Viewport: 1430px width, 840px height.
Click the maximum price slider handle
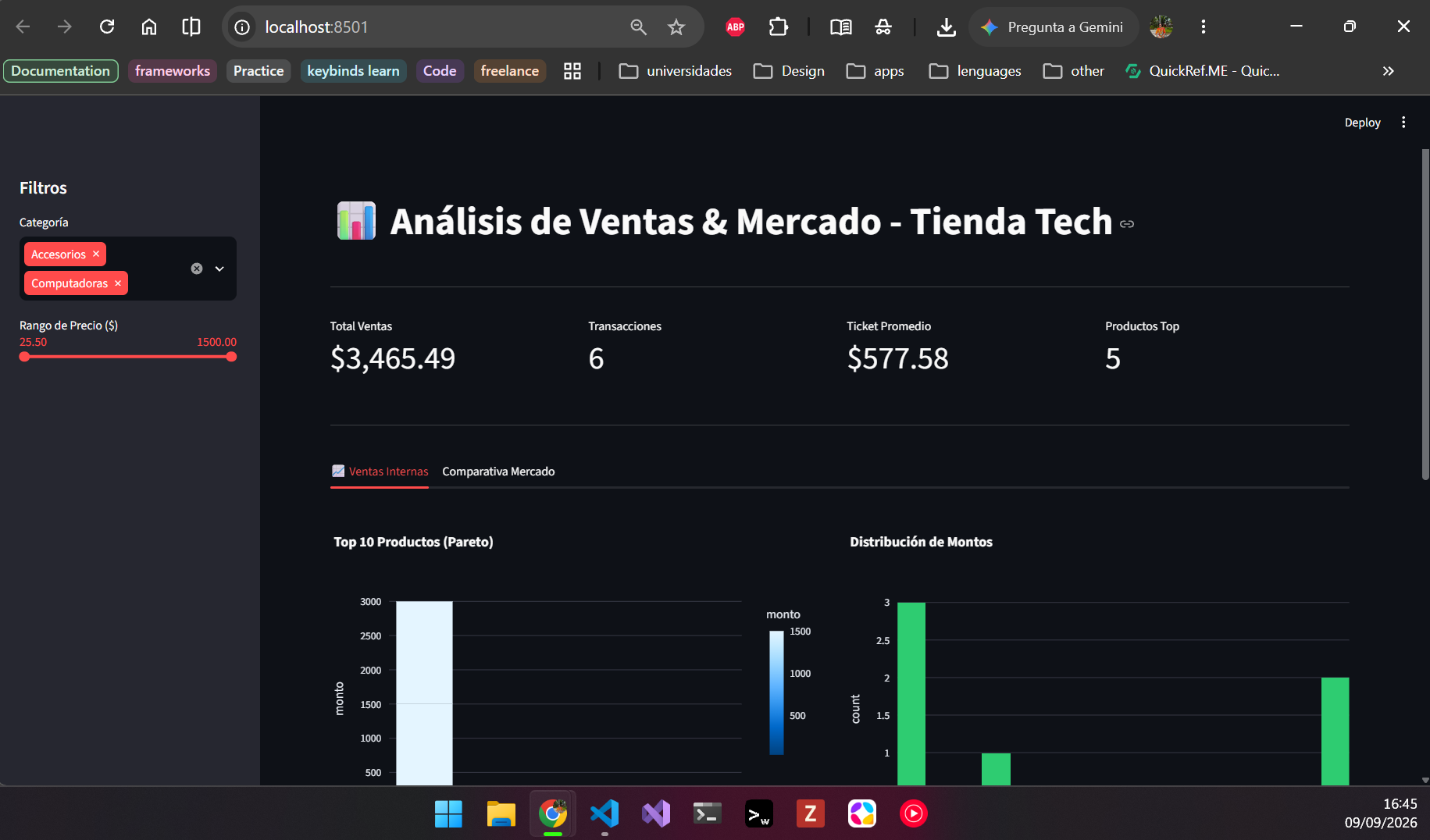(x=231, y=357)
